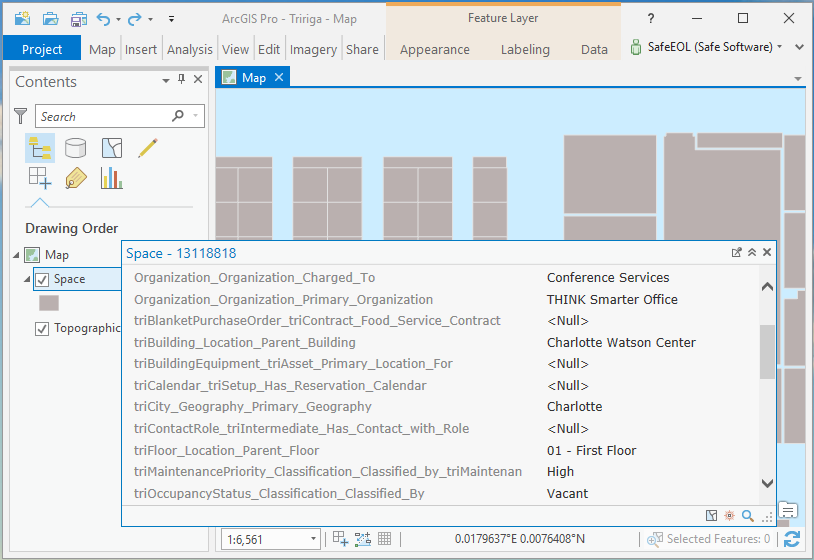Open the SafeEOL user account menu
Image resolution: width=814 pixels, height=560 pixels.
tap(706, 47)
